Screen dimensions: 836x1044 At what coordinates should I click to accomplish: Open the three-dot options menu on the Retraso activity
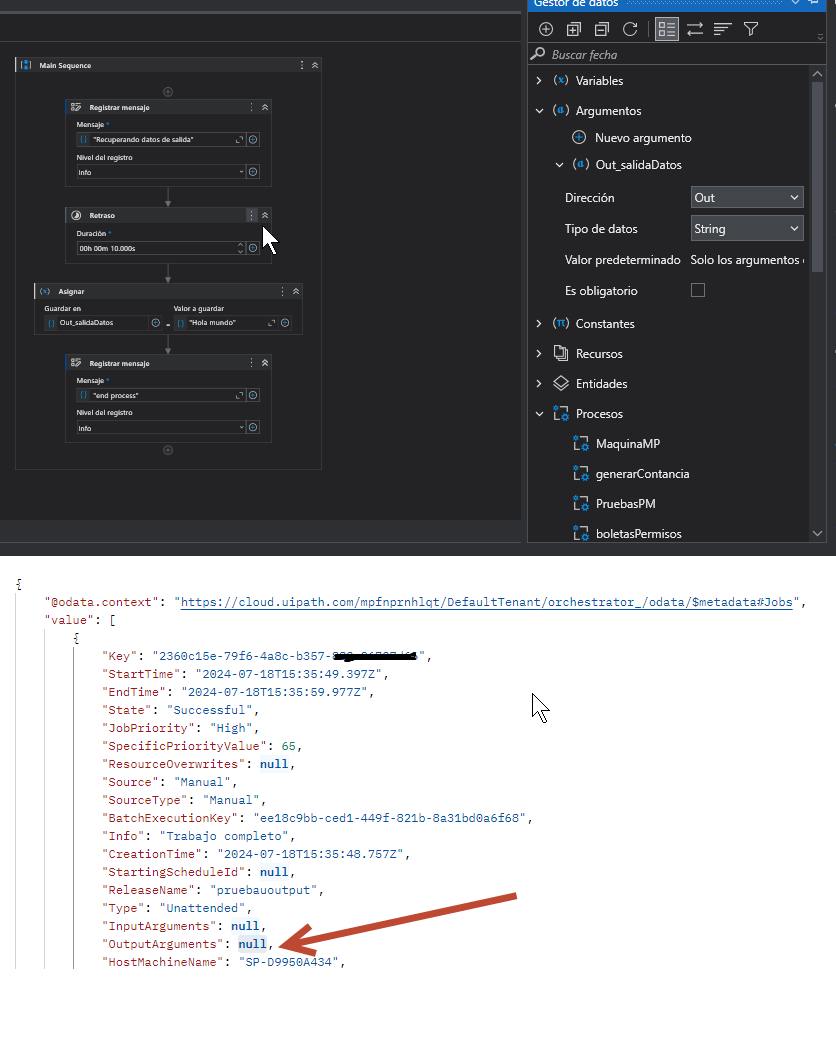click(251, 215)
